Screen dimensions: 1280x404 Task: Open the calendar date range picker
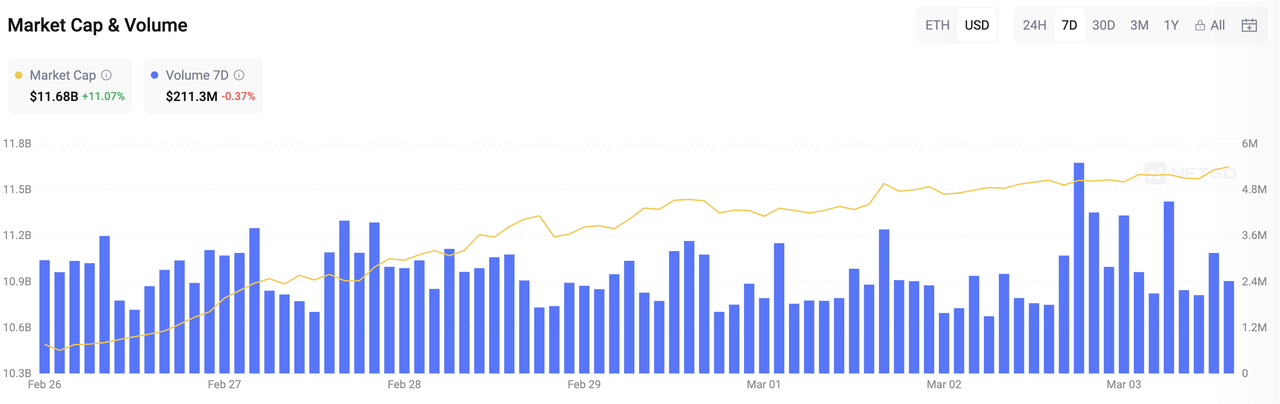(x=1249, y=25)
